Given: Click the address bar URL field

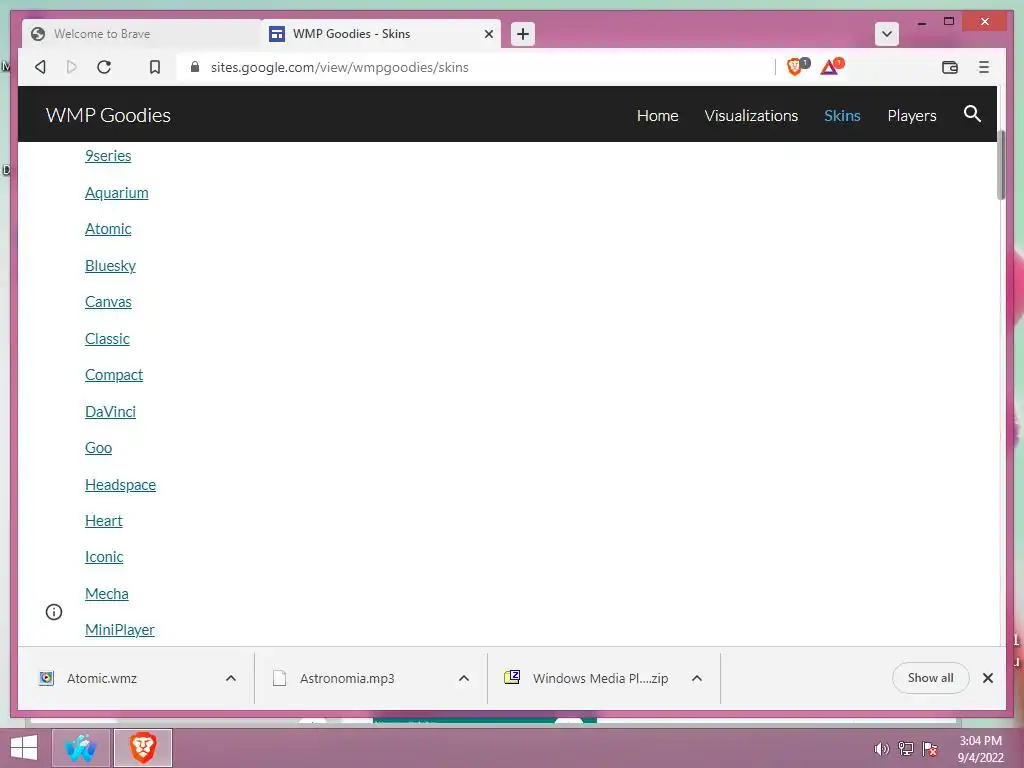Looking at the screenshot, I should point(477,67).
